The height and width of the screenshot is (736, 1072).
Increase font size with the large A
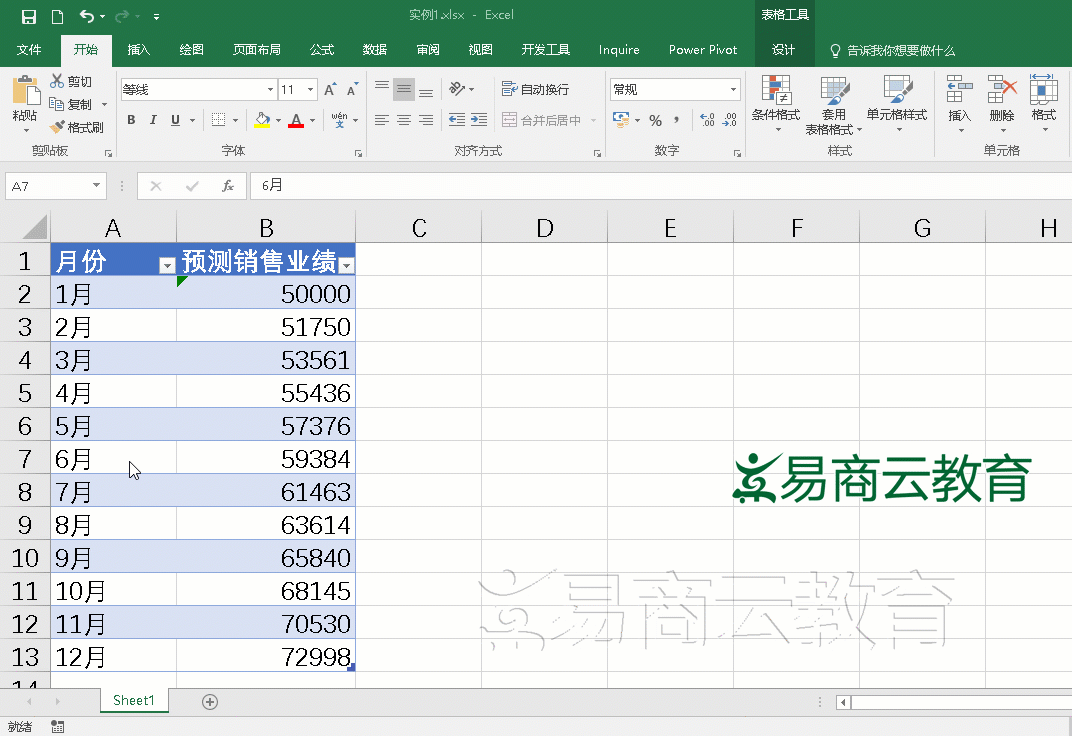[330, 90]
